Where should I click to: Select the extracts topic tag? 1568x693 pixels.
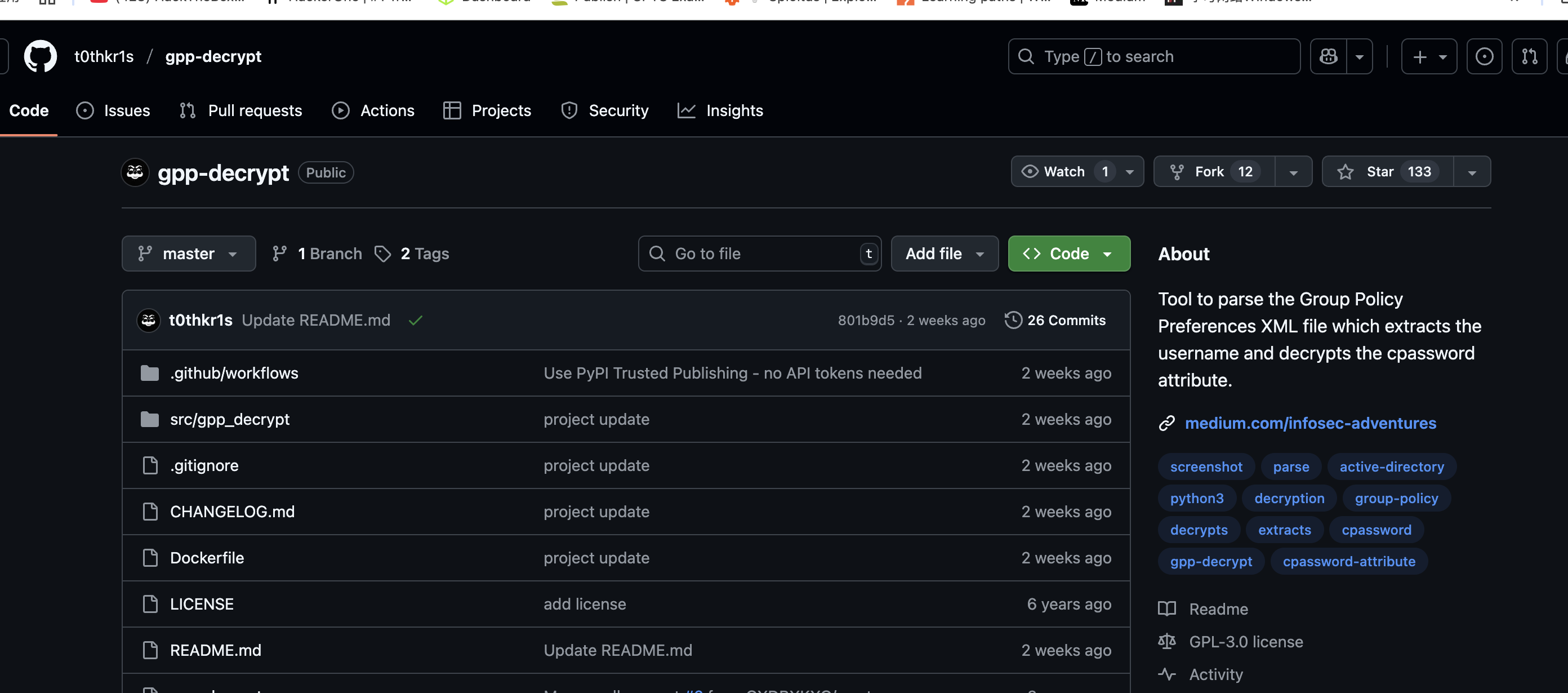[1284, 530]
